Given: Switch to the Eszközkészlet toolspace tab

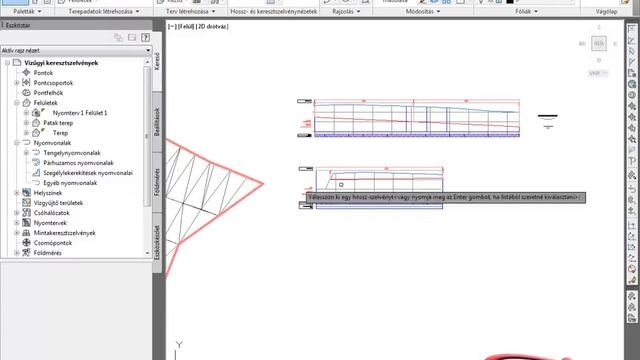Looking at the screenshot, I should pyautogui.click(x=157, y=242).
